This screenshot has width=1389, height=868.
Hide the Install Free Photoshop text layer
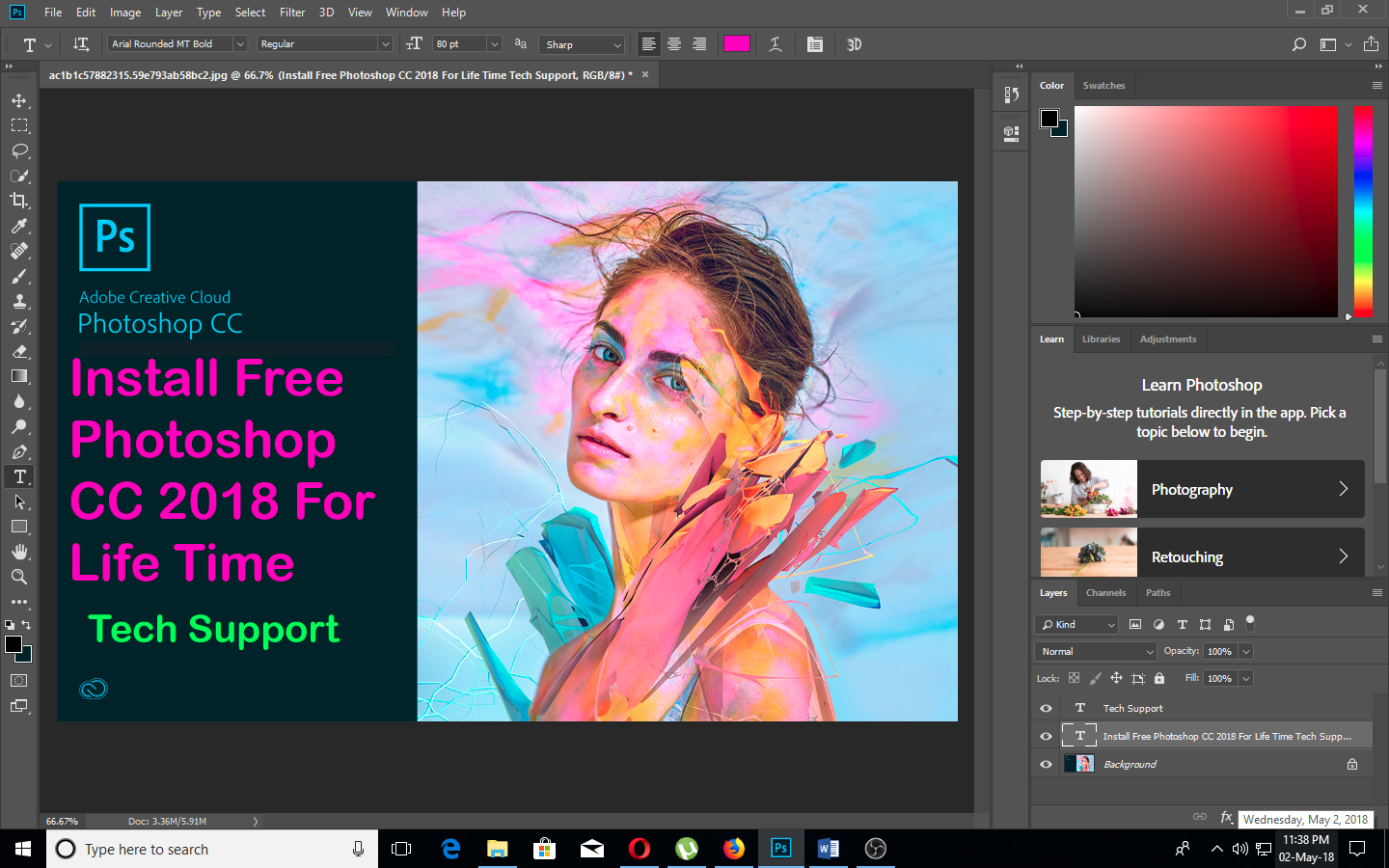point(1046,736)
